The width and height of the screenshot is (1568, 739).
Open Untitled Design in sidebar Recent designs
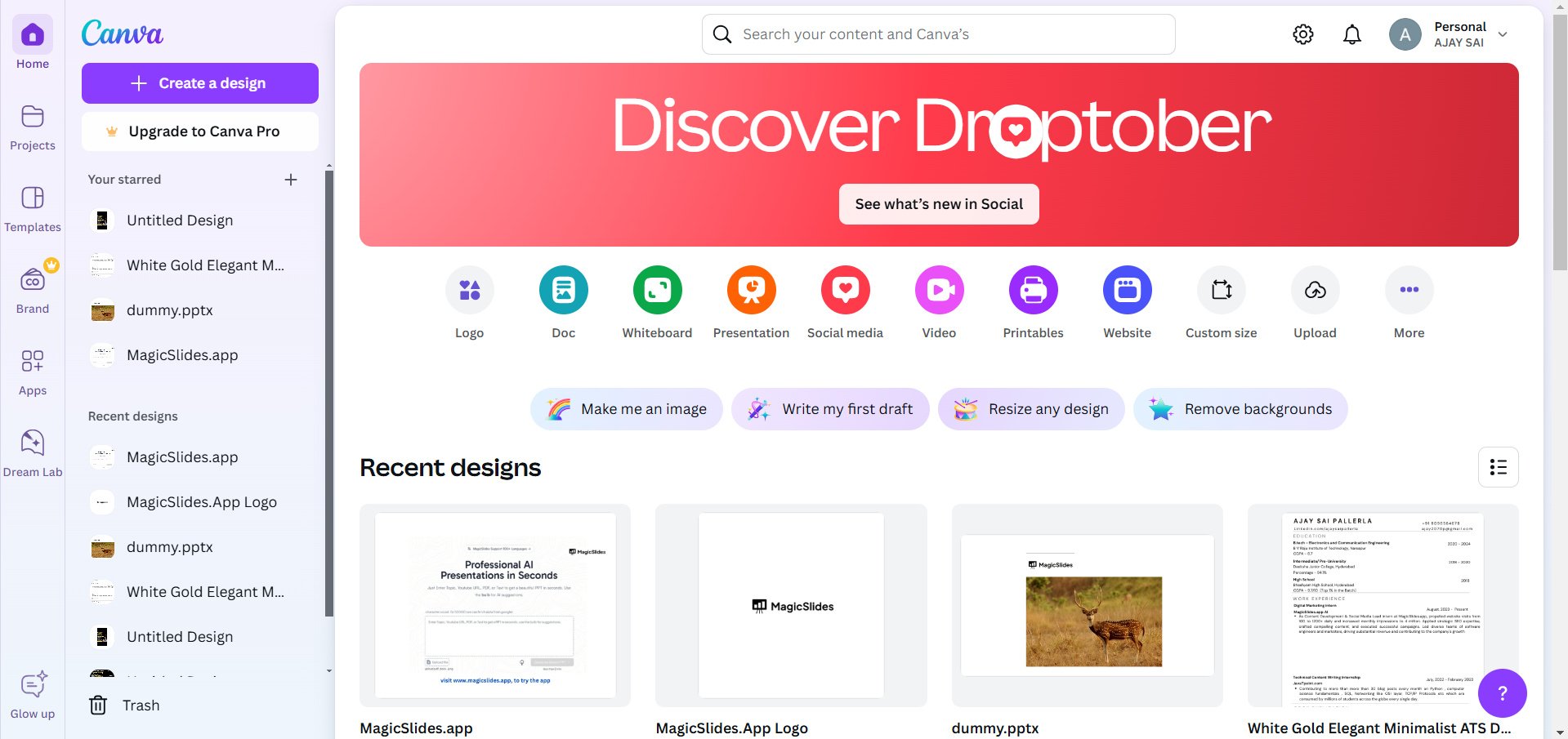(x=194, y=637)
